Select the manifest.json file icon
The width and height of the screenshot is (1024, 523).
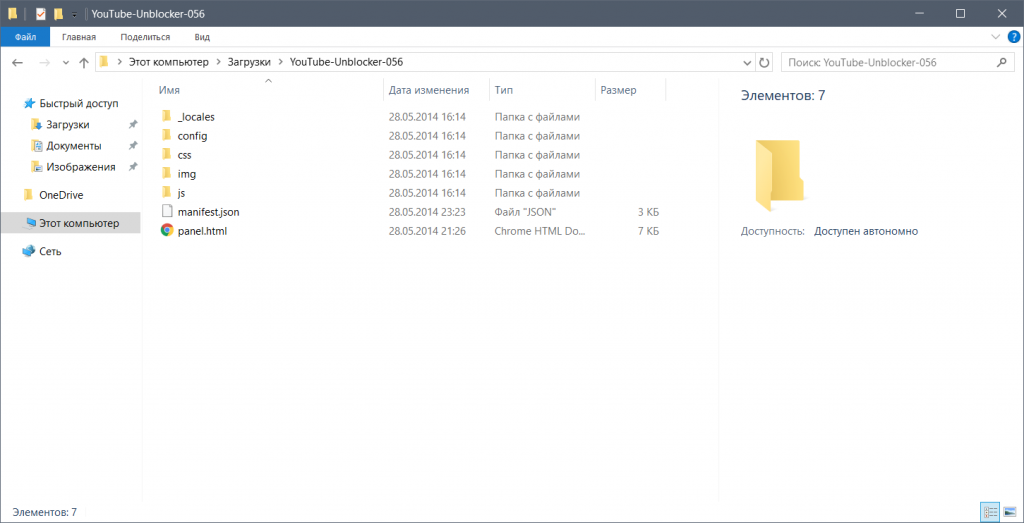(x=167, y=212)
